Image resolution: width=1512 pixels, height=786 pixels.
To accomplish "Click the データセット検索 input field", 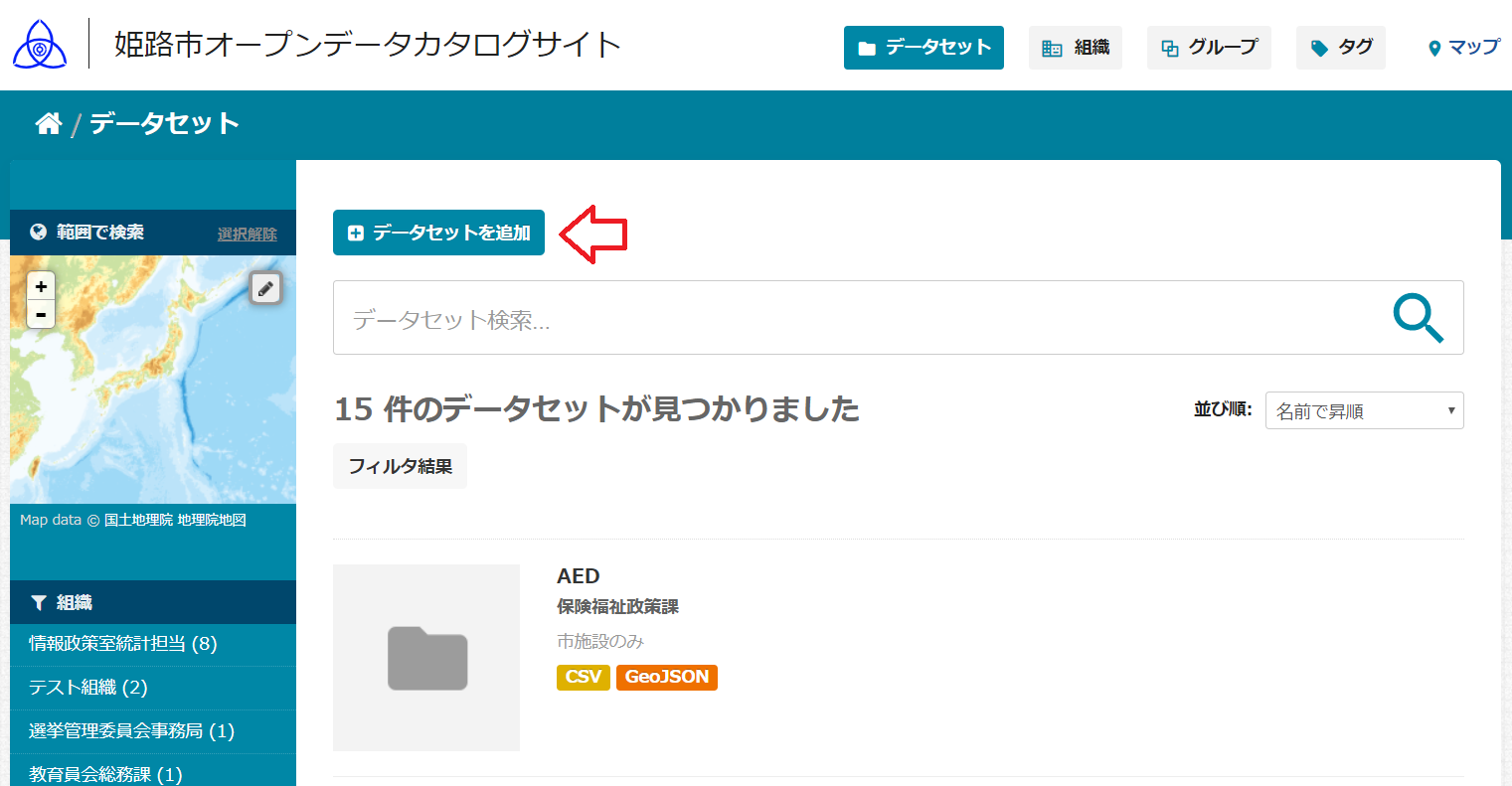I will tap(855, 318).
